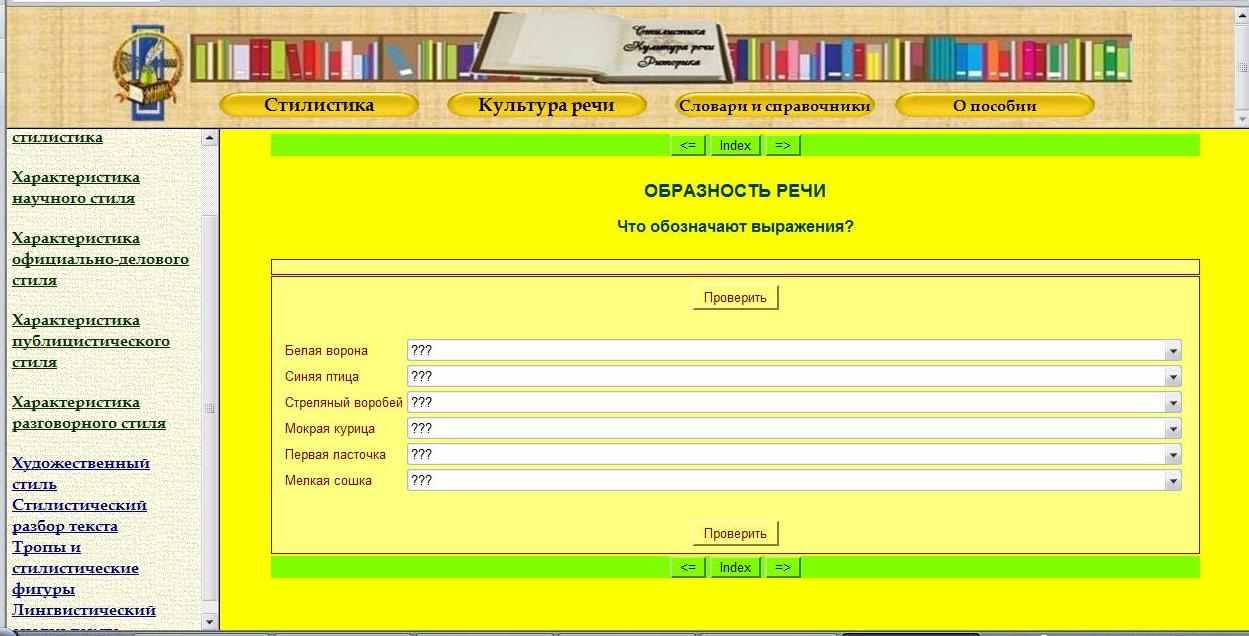This screenshot has width=1249, height=636.
Task: Open the dropdown for Белая ворона
Action: pyautogui.click(x=794, y=351)
